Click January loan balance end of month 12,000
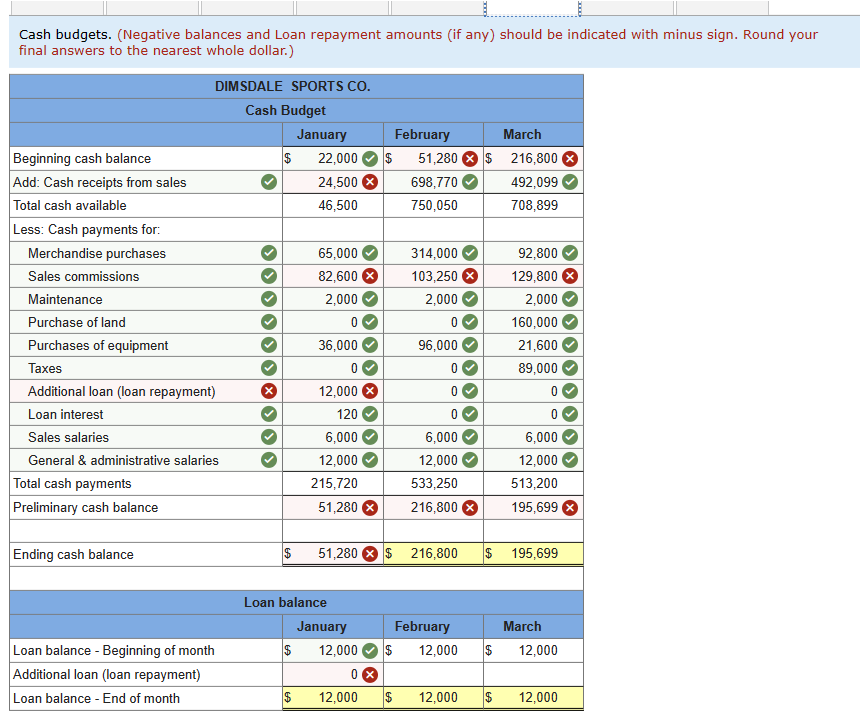This screenshot has width=867, height=716. click(332, 698)
